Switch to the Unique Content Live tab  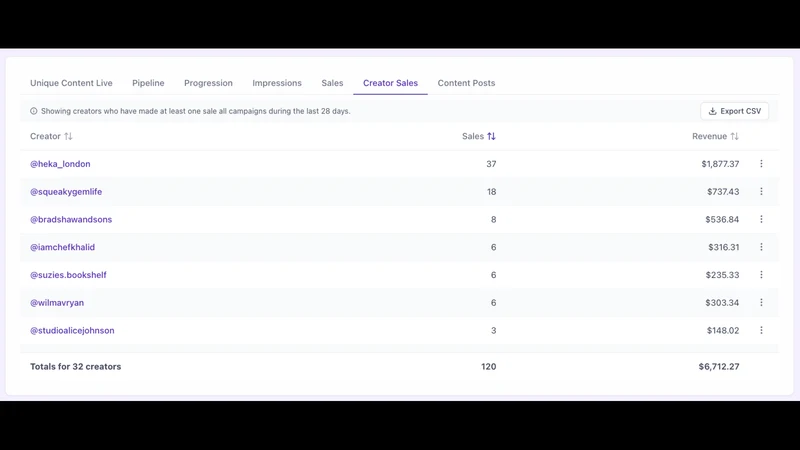click(71, 83)
